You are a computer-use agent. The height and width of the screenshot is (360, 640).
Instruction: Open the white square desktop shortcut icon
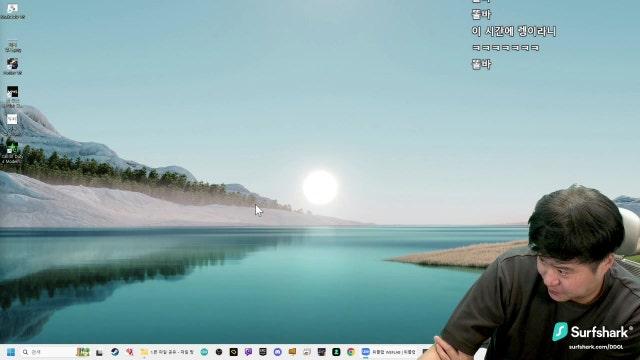click(12, 119)
